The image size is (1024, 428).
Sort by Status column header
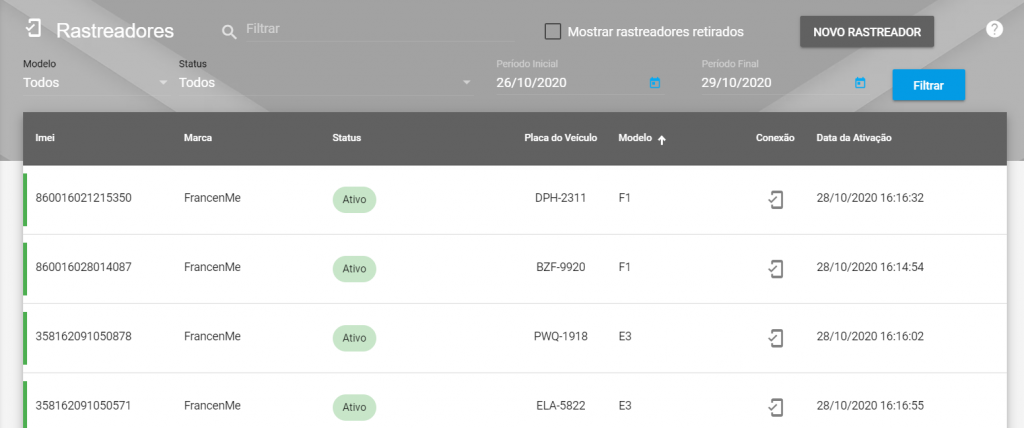point(347,138)
